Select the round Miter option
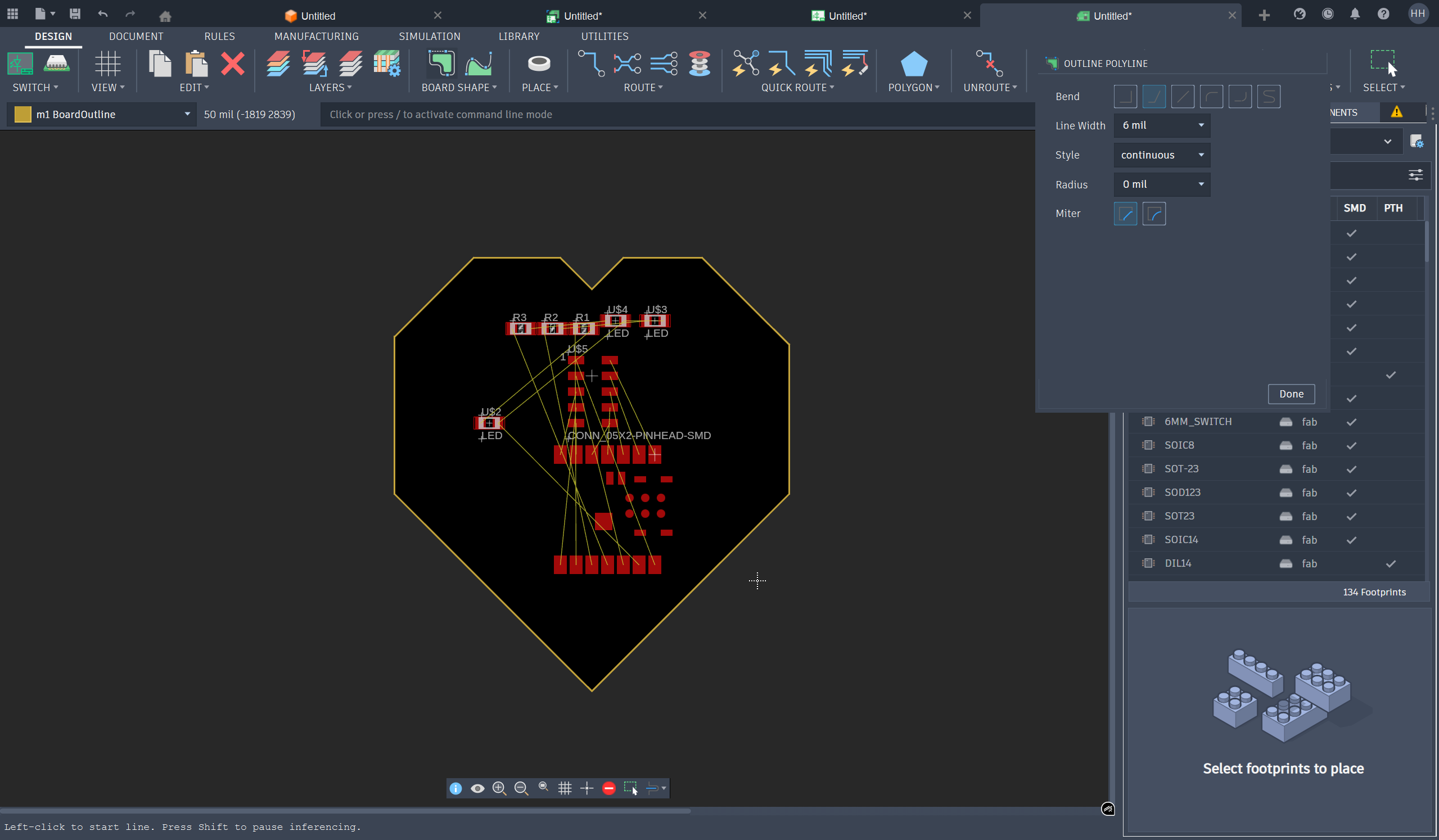This screenshot has width=1439, height=840. pos(1153,214)
